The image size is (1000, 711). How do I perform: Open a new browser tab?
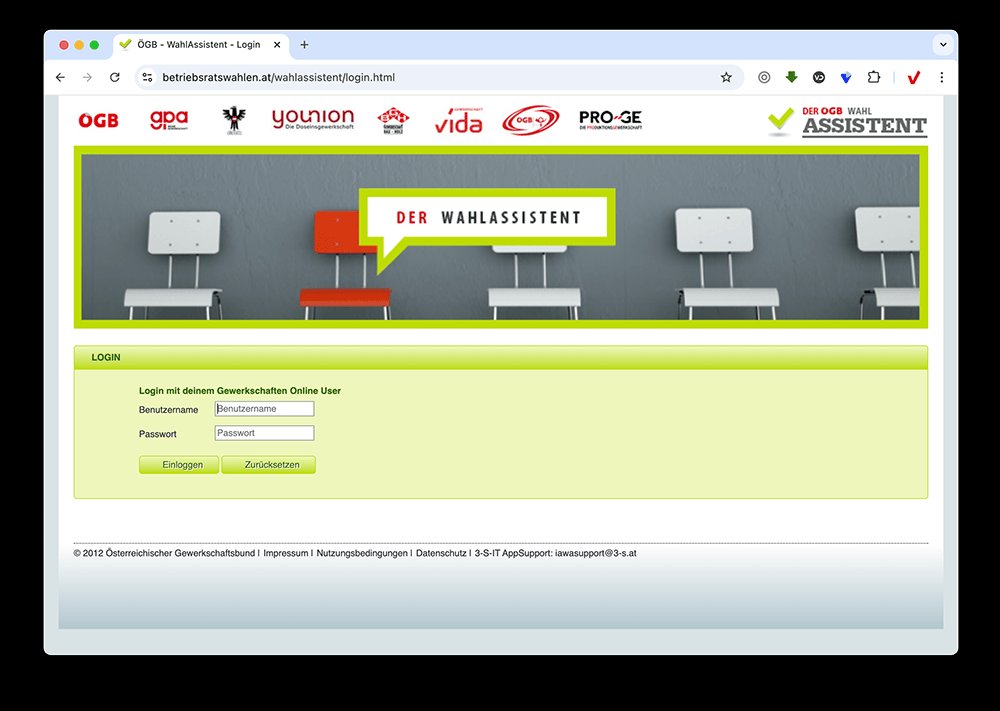pyautogui.click(x=303, y=44)
